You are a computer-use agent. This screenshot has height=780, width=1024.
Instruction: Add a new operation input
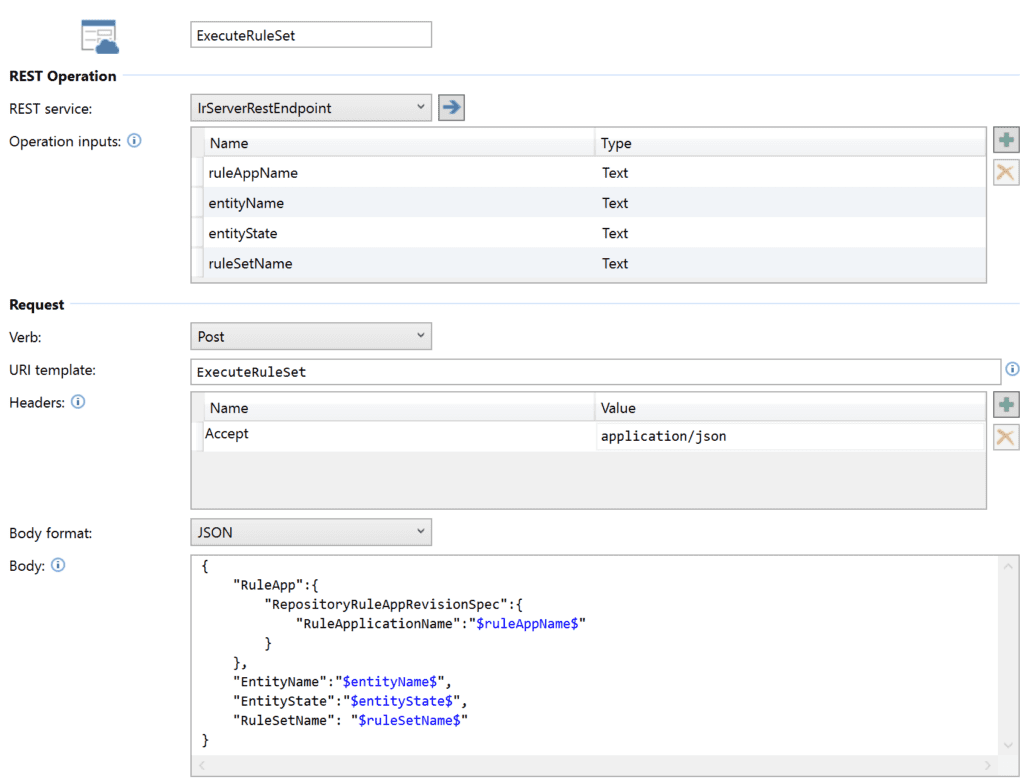pyautogui.click(x=1006, y=139)
